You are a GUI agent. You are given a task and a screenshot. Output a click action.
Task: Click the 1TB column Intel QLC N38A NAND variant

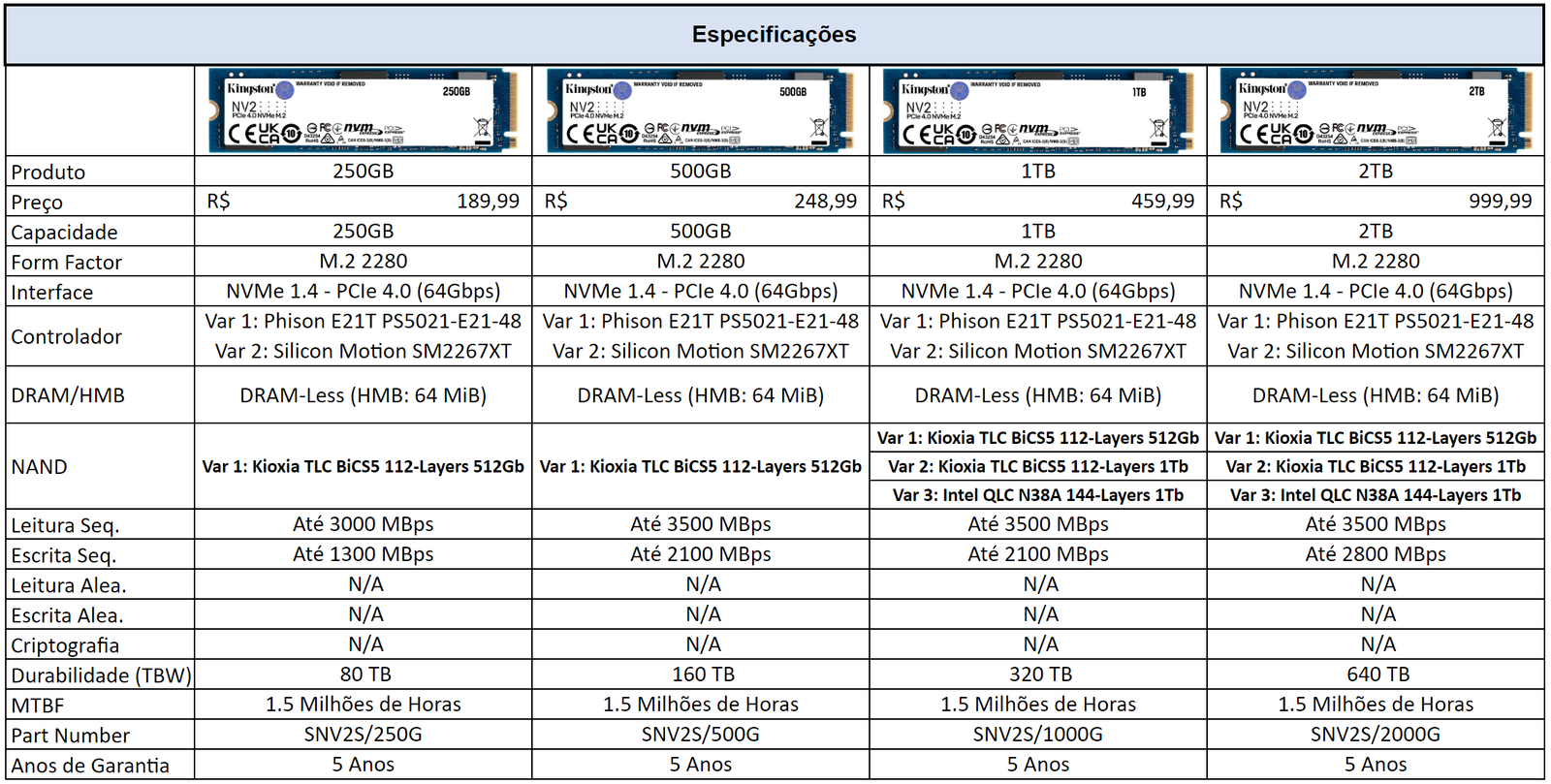pyautogui.click(x=1038, y=495)
